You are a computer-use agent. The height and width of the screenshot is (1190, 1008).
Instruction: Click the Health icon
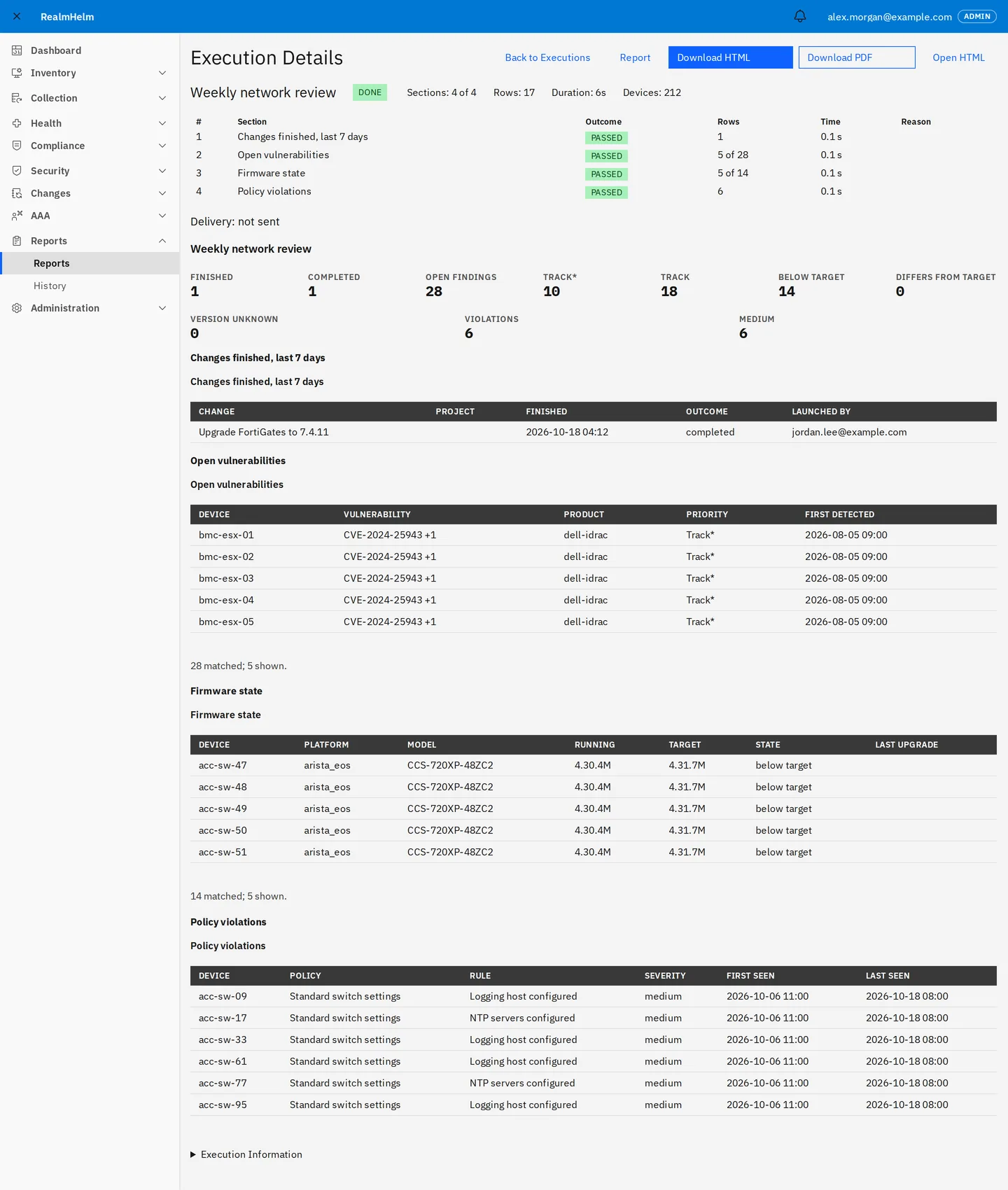(x=17, y=123)
